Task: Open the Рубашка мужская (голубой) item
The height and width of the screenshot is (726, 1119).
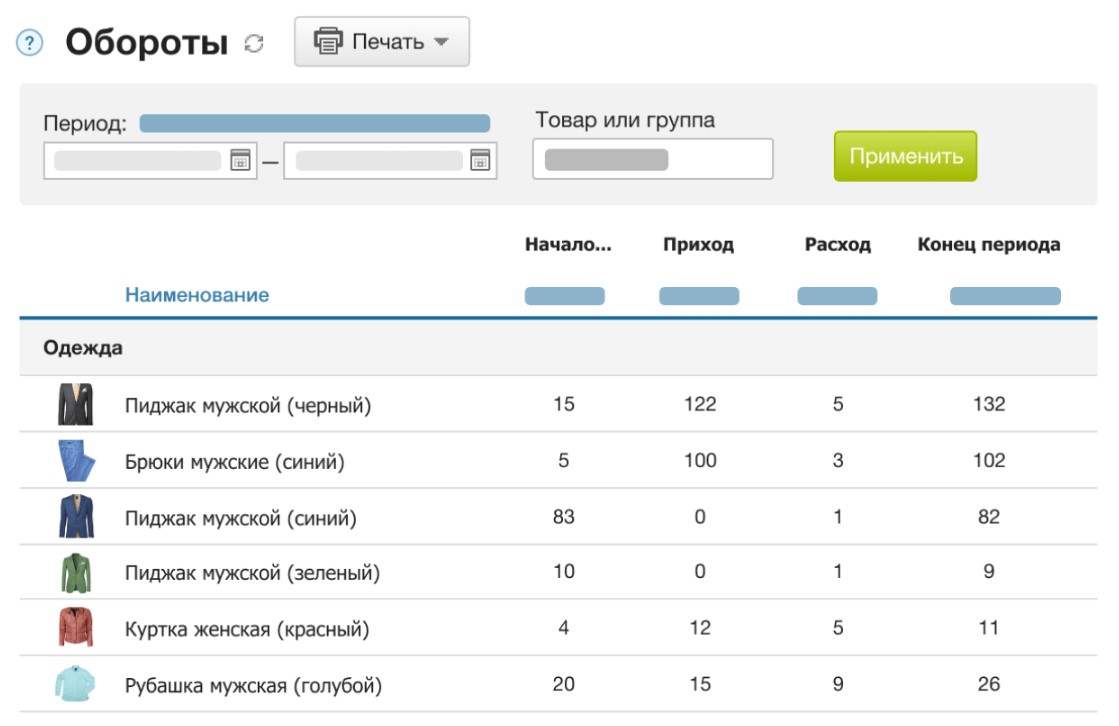Action: tap(253, 686)
